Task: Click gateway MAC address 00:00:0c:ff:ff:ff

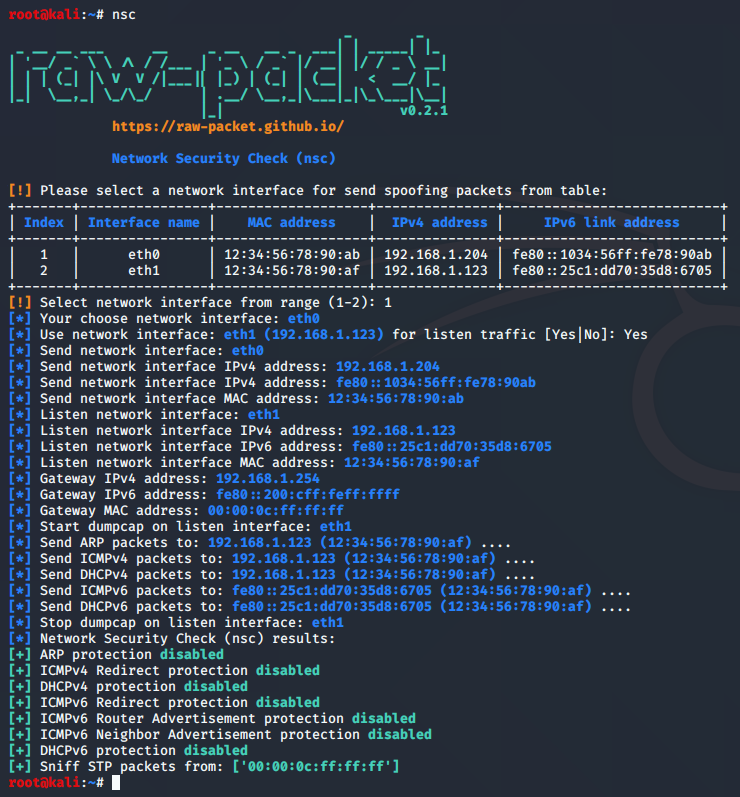Action: [275, 511]
